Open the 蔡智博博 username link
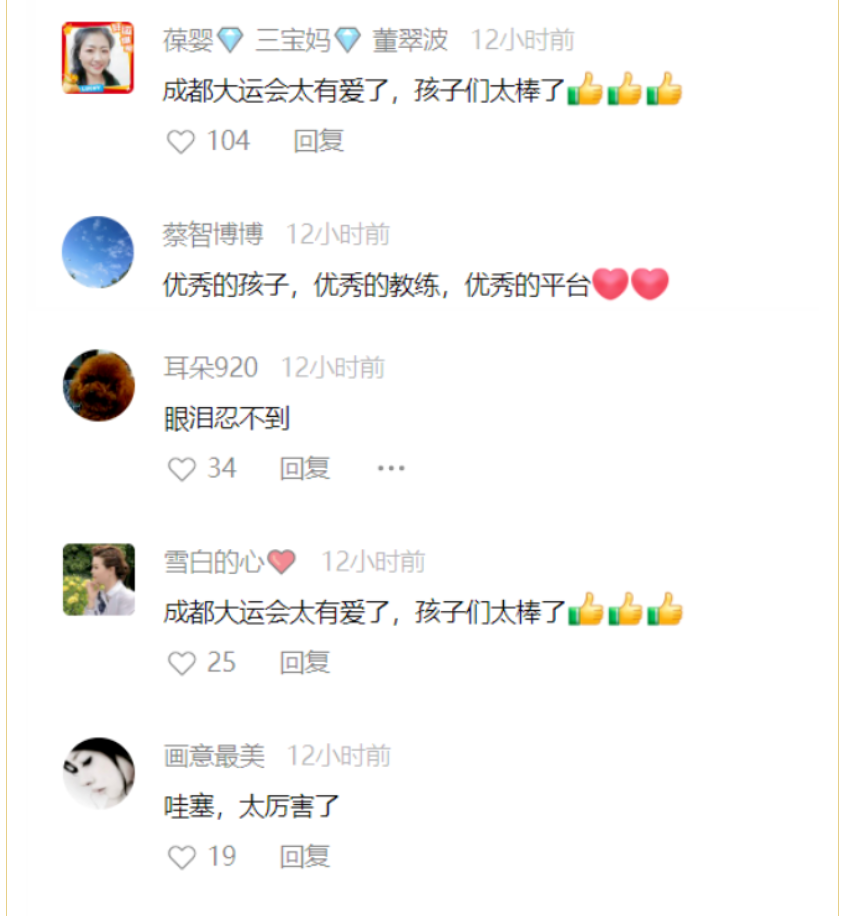 (x=213, y=235)
